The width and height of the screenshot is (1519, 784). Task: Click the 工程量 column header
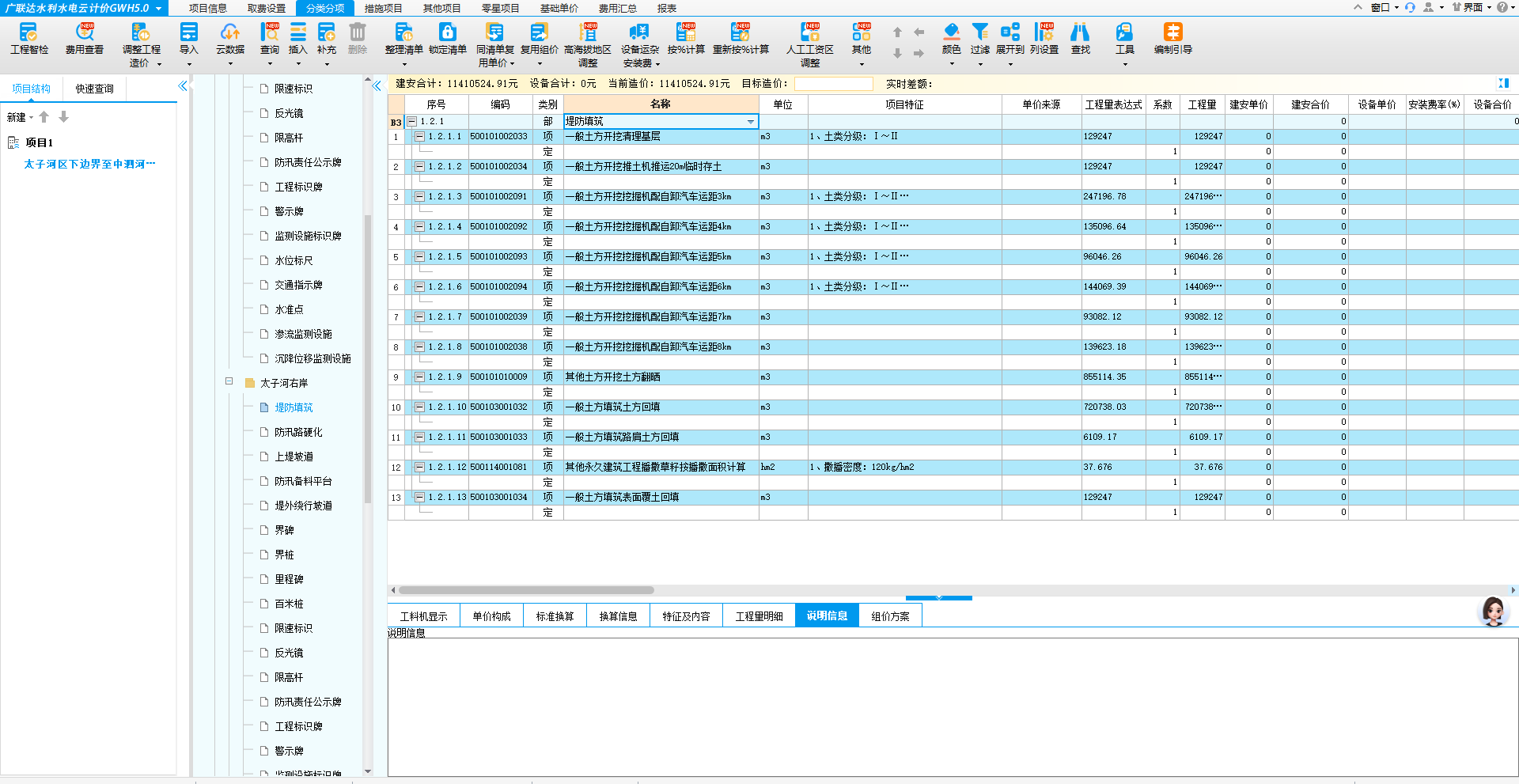click(1202, 104)
